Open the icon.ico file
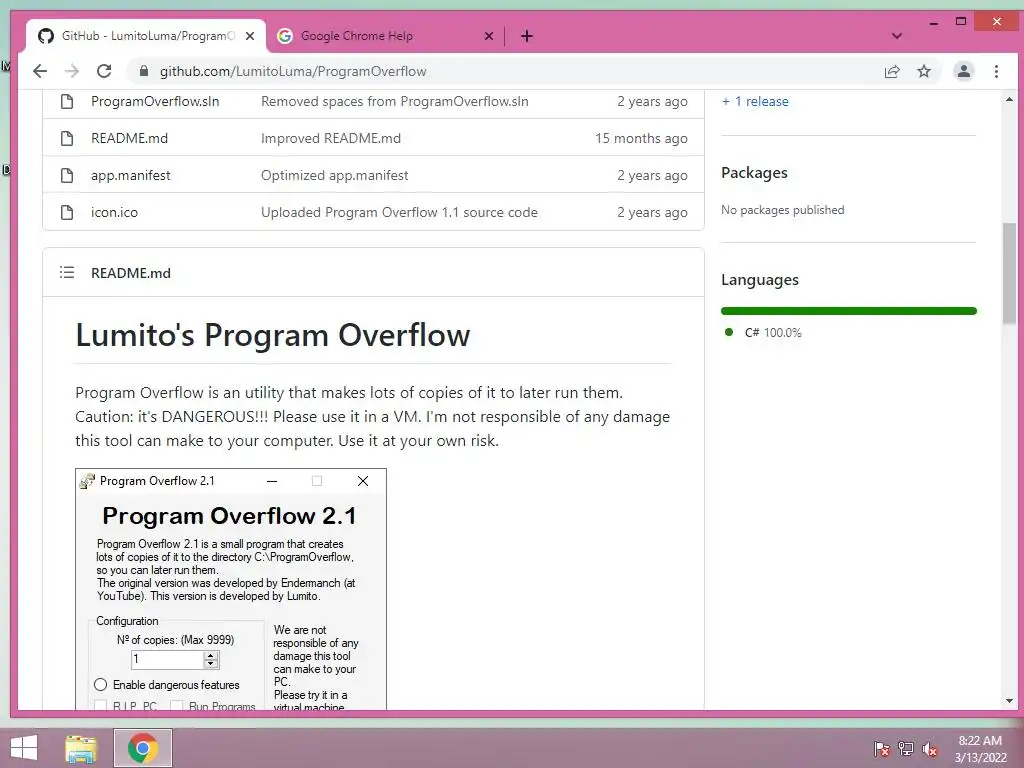Viewport: 1024px width, 768px height. pyautogui.click(x=114, y=212)
